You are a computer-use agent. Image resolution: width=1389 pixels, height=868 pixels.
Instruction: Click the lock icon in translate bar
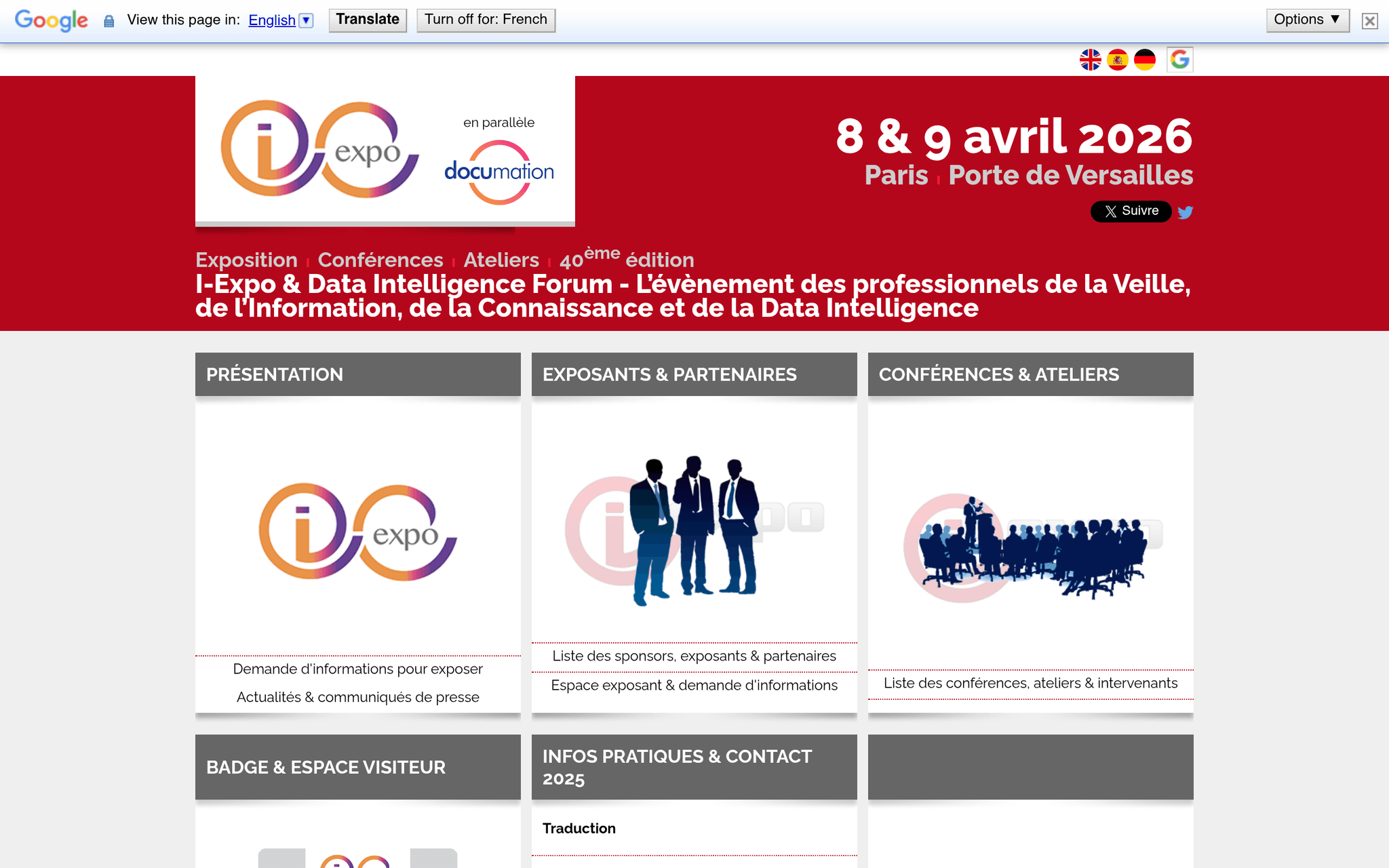(x=109, y=21)
